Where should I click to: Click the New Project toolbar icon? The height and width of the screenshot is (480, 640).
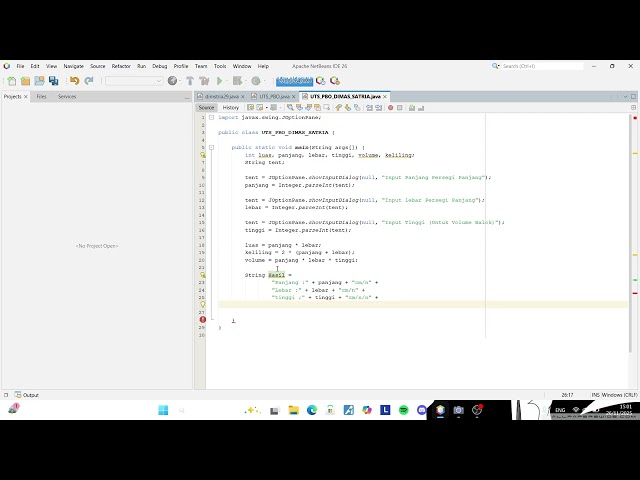25,81
